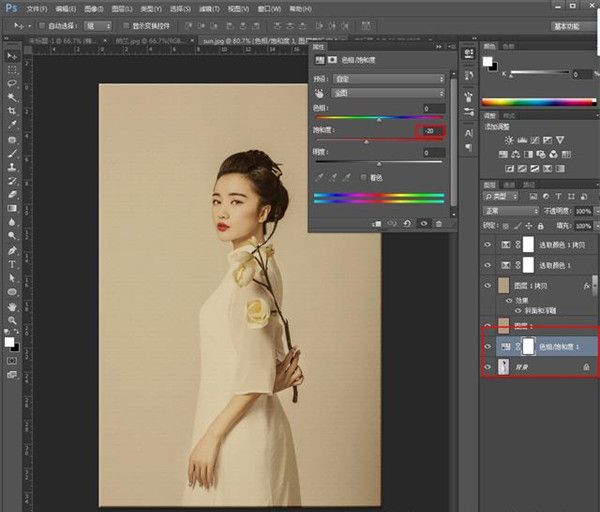Tick the 着色 colorize checkbox
600x512 pixels.
(364, 178)
